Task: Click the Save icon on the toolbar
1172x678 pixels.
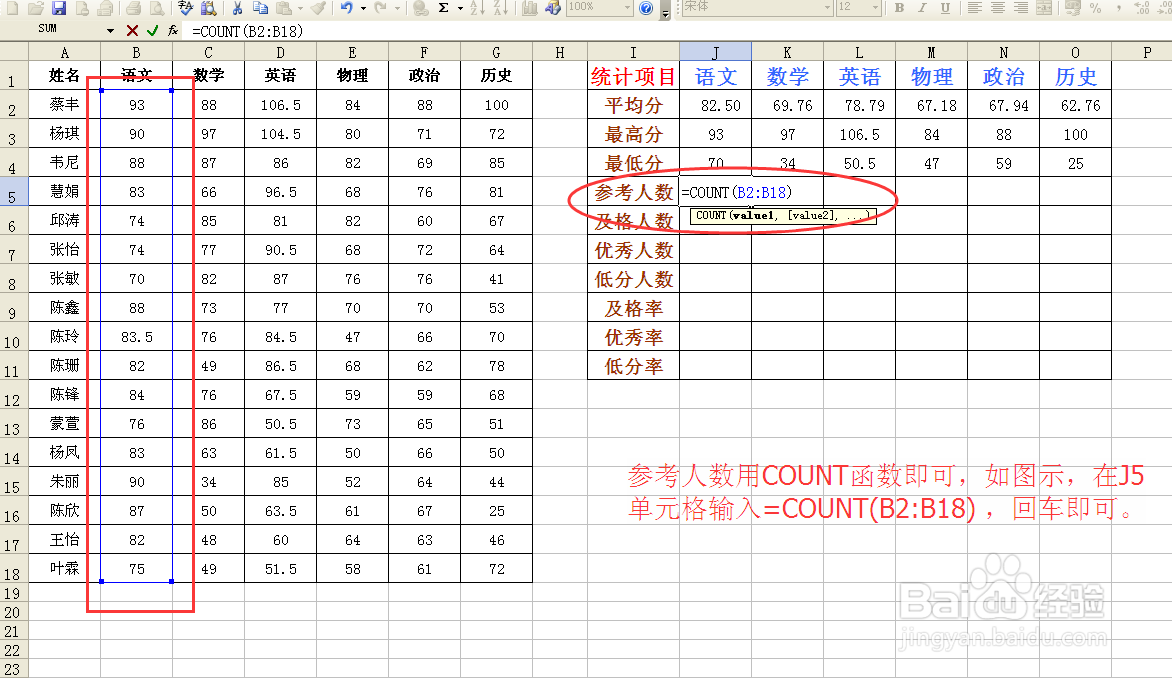Action: tap(60, 9)
